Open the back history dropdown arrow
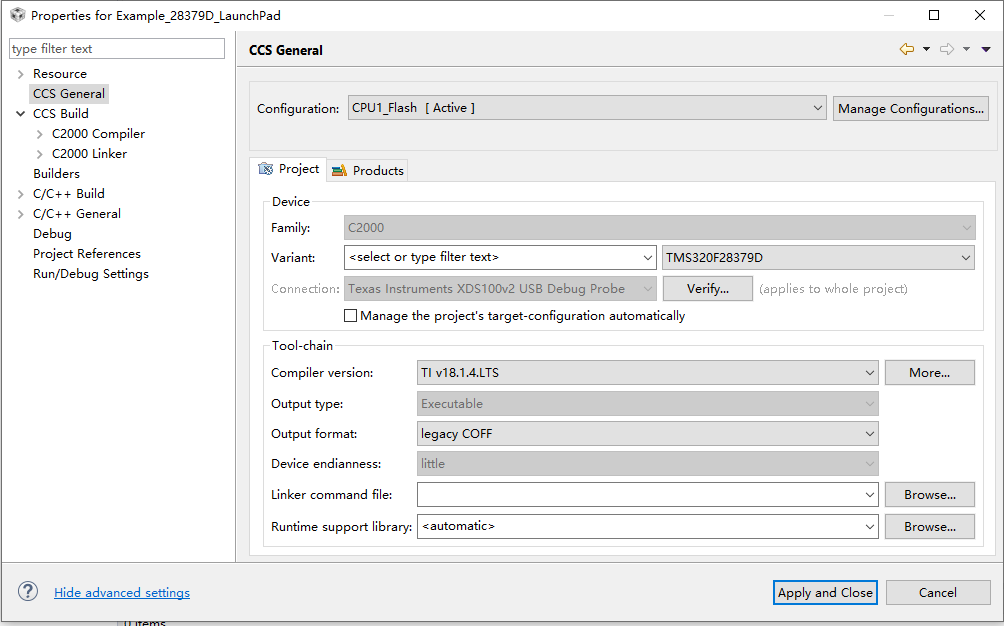The image size is (1004, 626). (926, 49)
